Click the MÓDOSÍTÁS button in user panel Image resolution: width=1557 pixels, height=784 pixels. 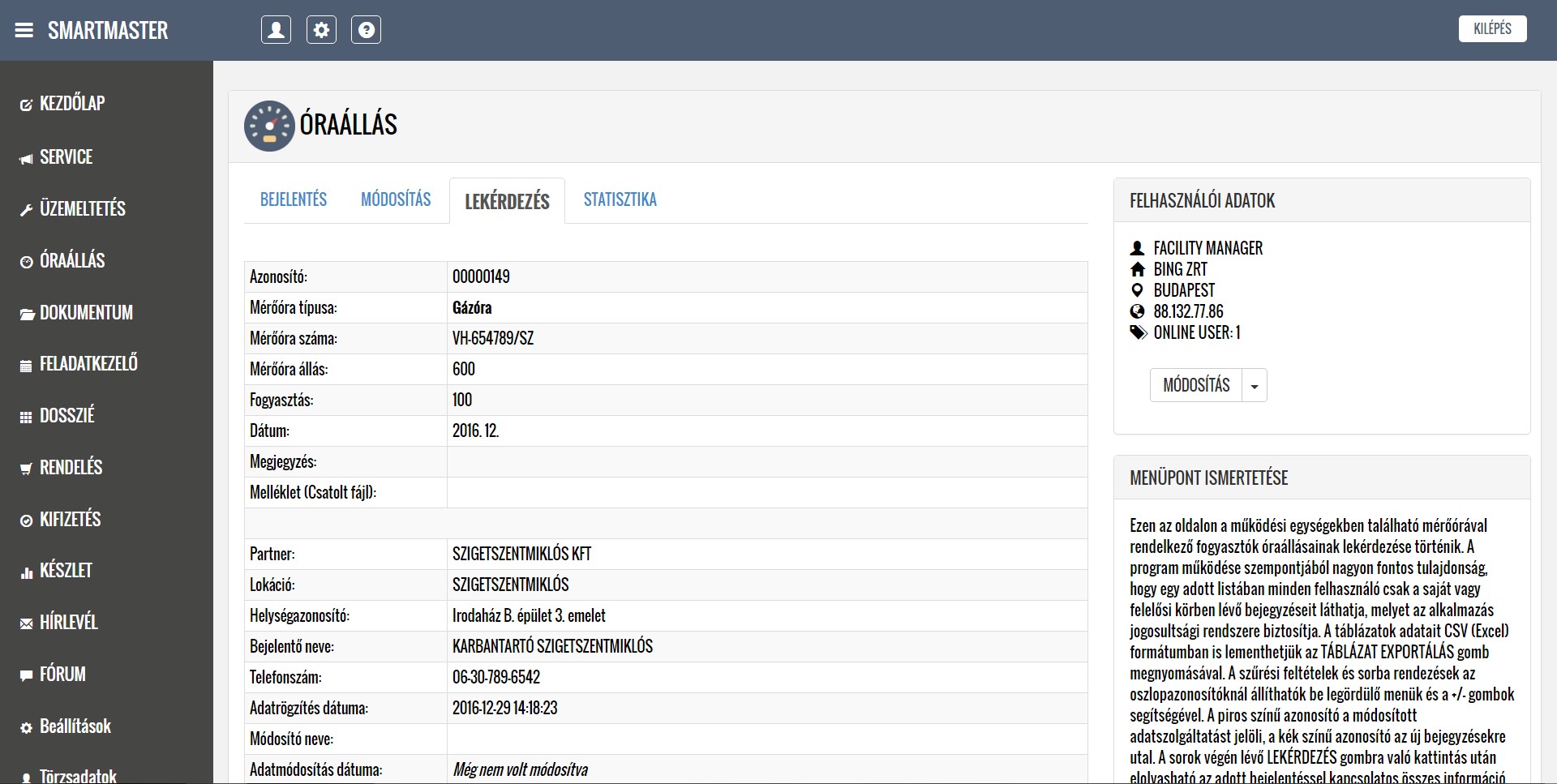pos(1196,386)
